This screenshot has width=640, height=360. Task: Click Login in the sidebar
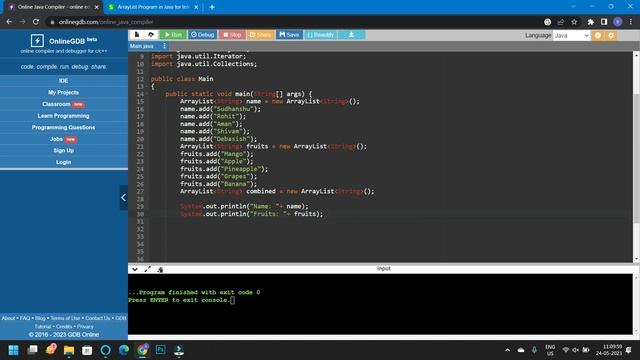pos(63,162)
